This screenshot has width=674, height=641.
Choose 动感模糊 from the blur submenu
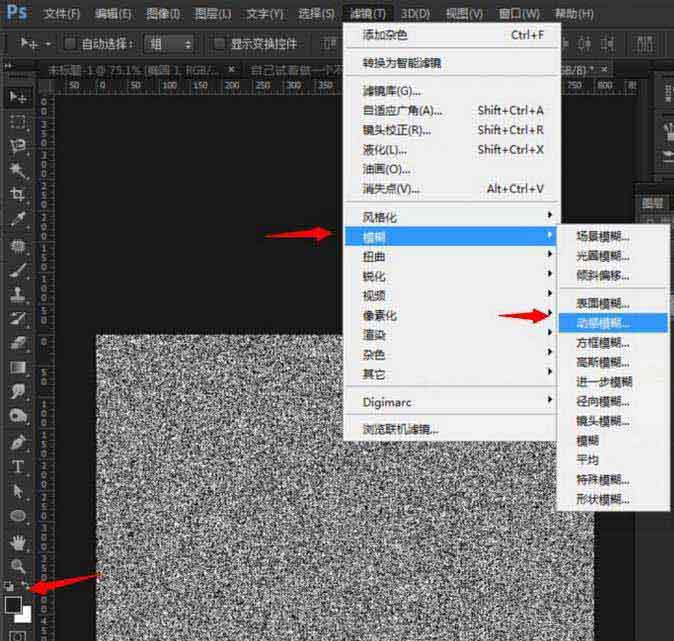[603, 323]
